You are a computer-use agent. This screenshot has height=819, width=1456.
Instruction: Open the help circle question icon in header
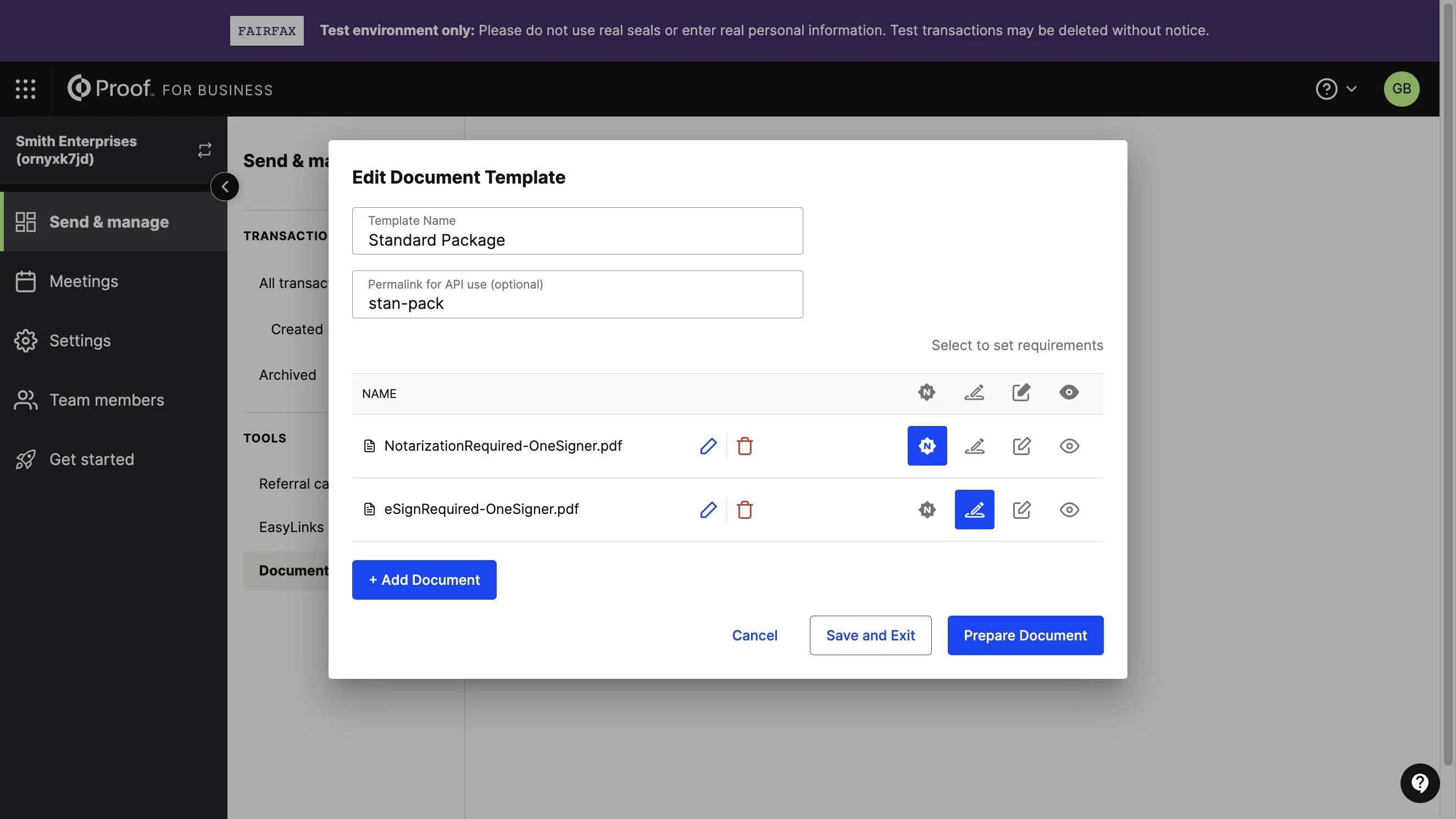point(1326,89)
